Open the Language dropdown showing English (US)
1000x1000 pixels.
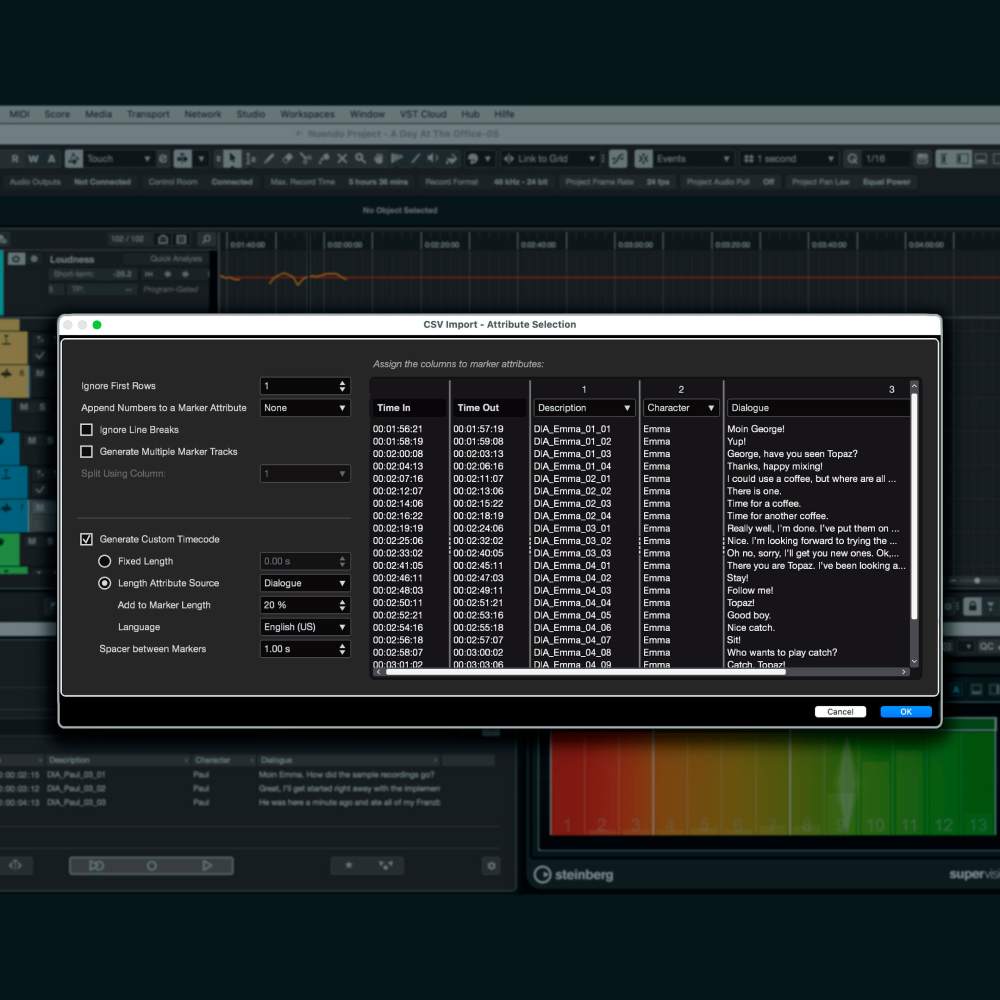305,627
